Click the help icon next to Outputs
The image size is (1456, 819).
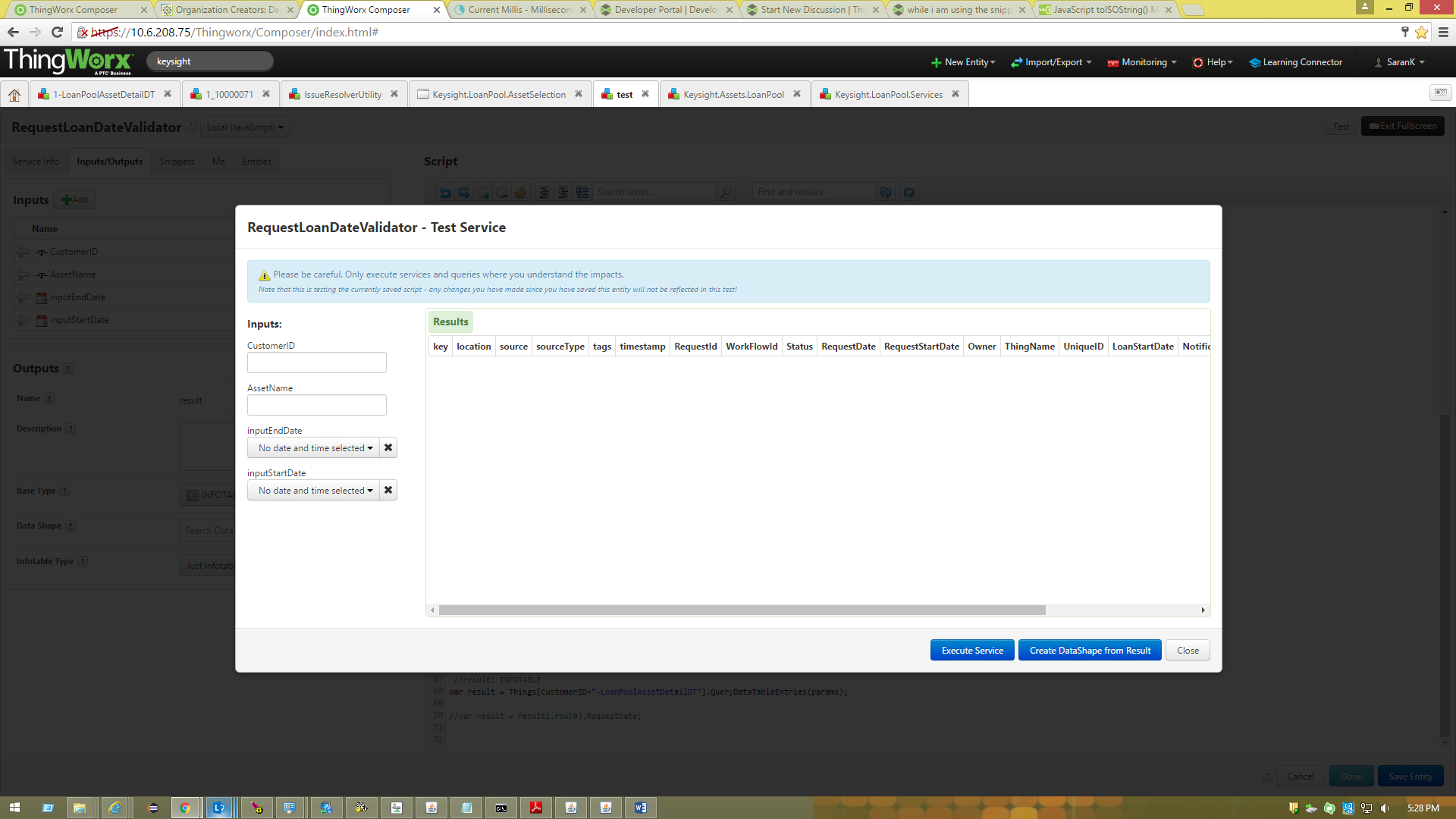[x=68, y=369]
